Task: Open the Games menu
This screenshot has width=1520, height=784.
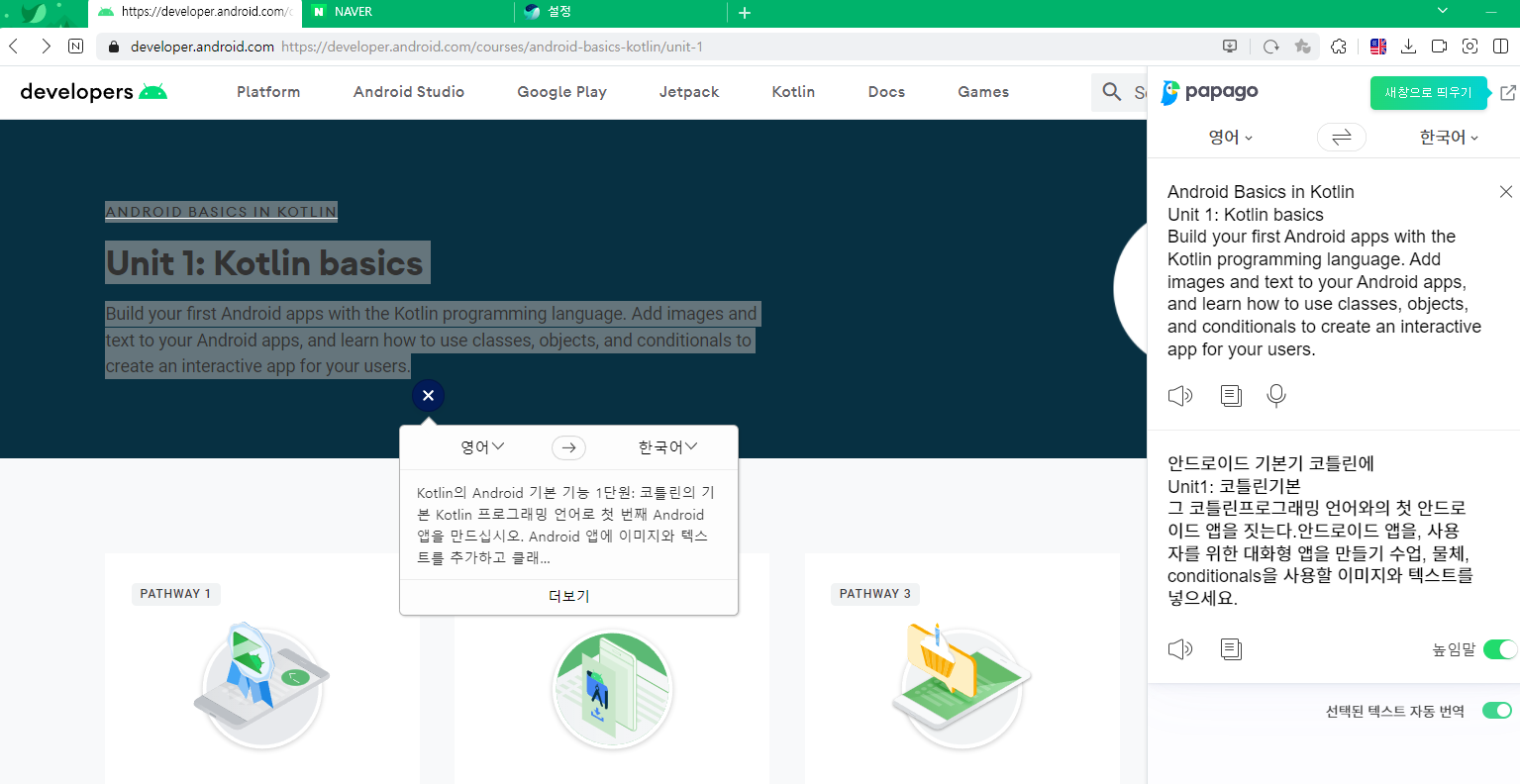Action: click(x=983, y=92)
